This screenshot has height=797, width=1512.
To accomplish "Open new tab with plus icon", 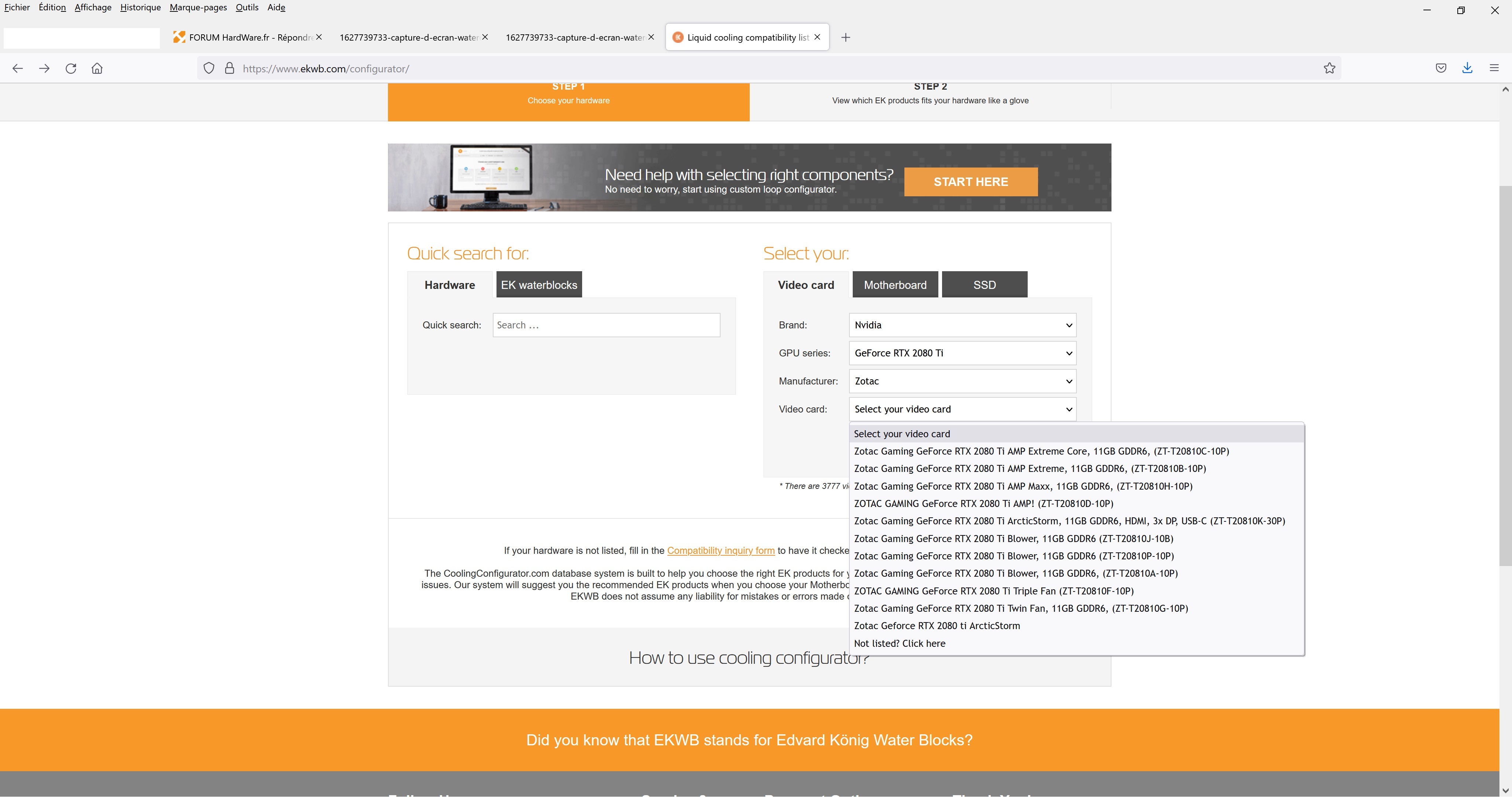I will 845,38.
